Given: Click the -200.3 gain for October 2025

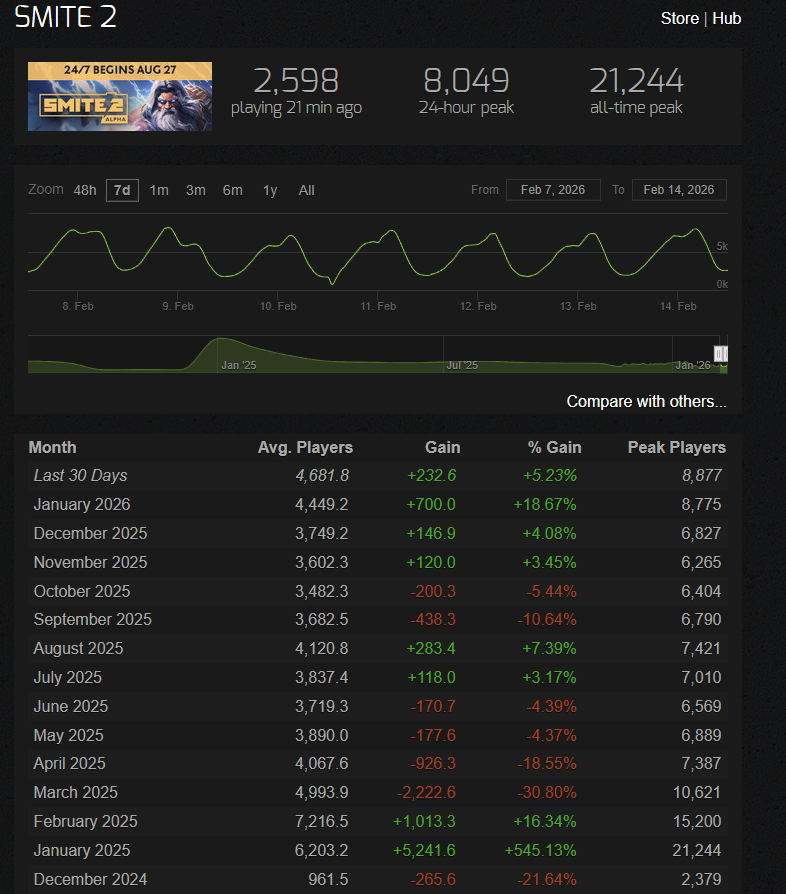Looking at the screenshot, I should point(433,591).
